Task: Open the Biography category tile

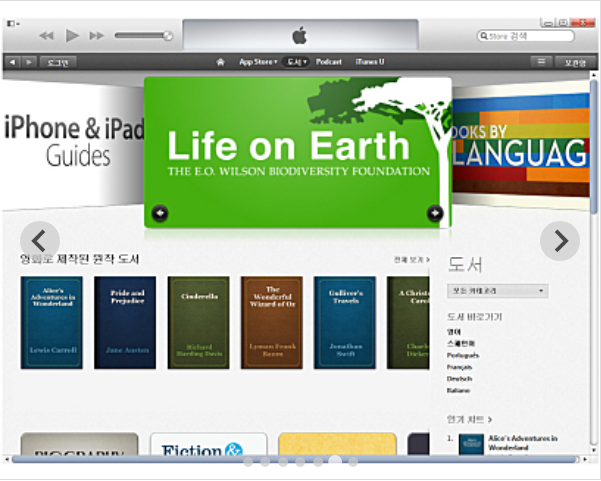Action: tap(79, 444)
